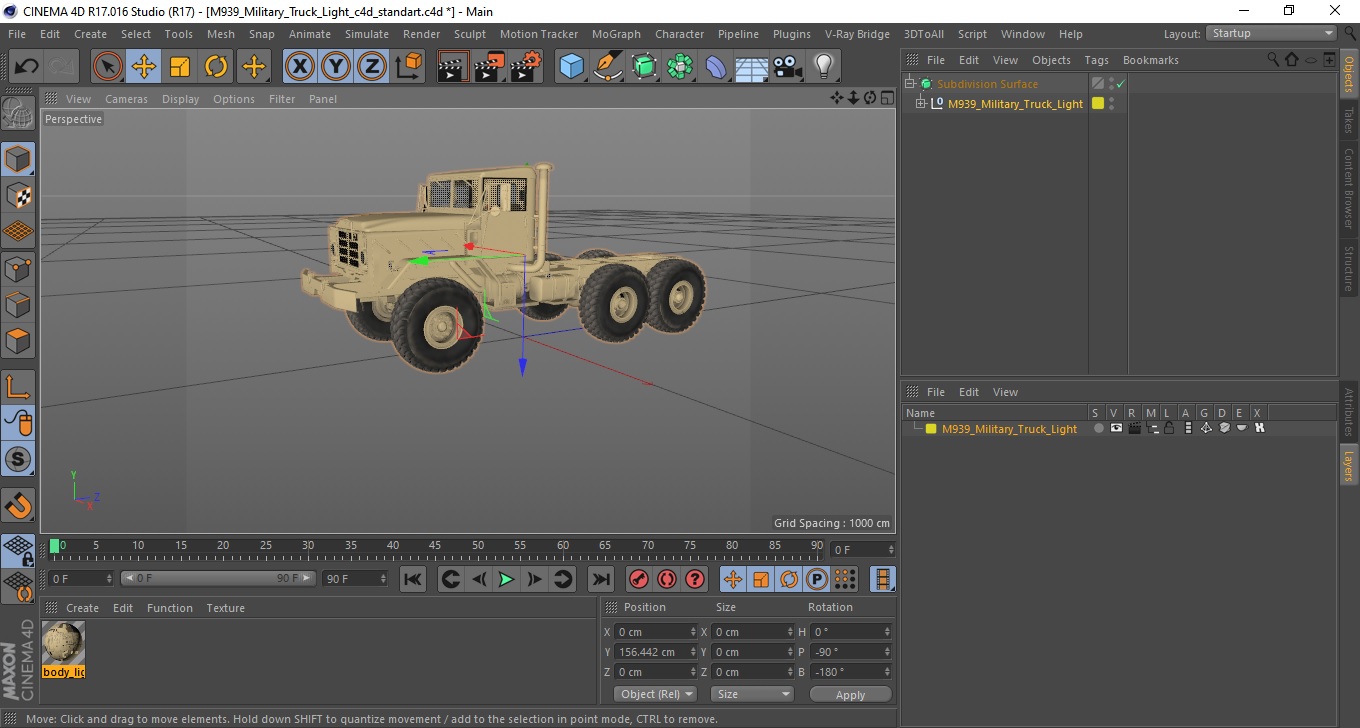Open material manager Texture menu
The width and height of the screenshot is (1360, 728).
coord(226,608)
